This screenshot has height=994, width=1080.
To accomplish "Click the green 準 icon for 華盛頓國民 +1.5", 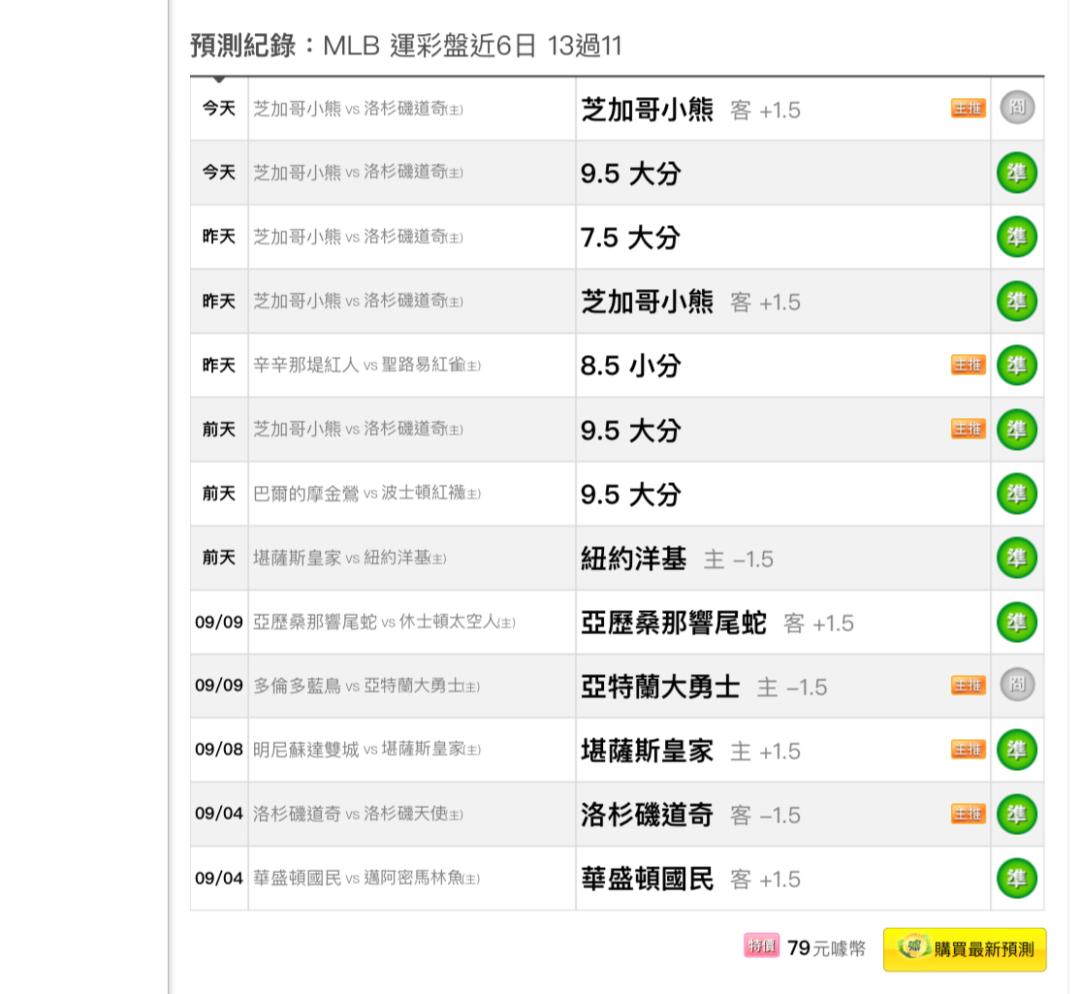I will coord(1017,878).
